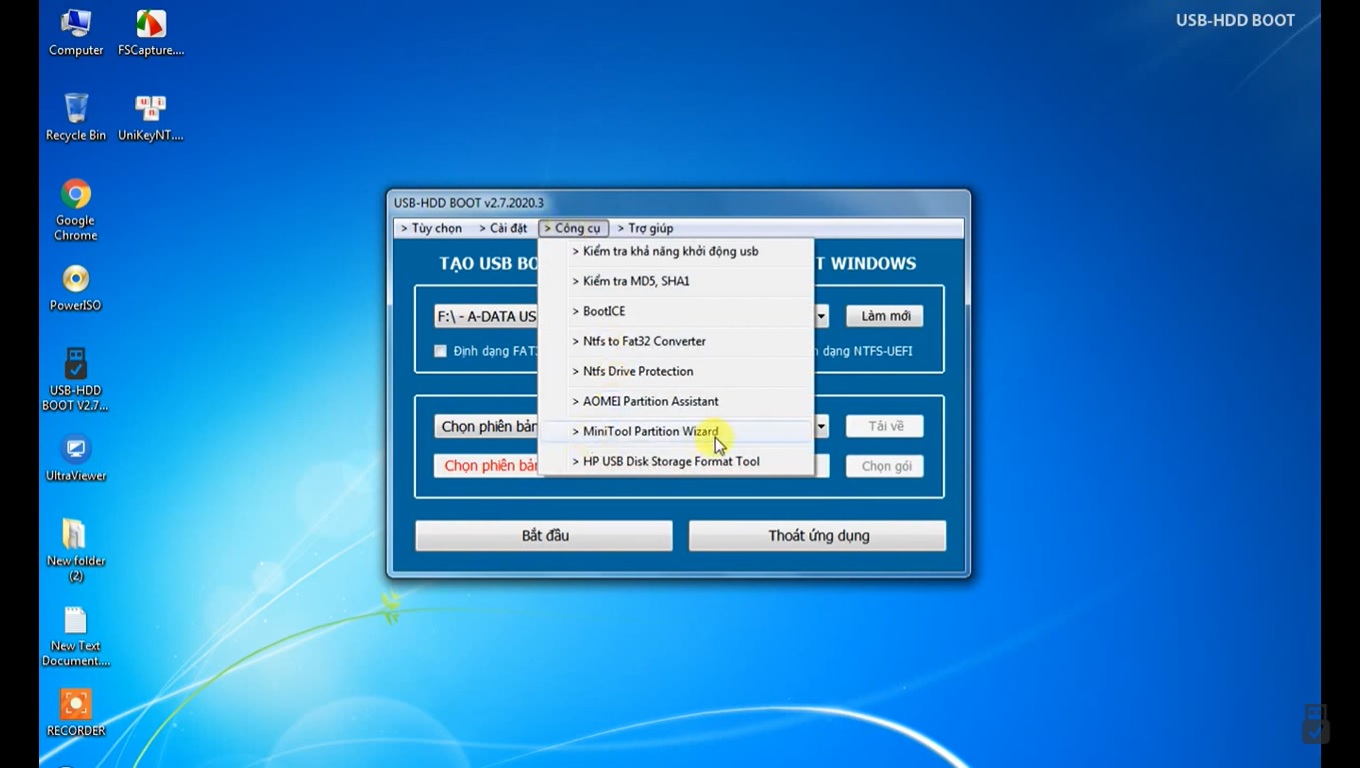The image size is (1360, 768).
Task: Select the UniKeyNT desktop shortcut
Action: (151, 117)
